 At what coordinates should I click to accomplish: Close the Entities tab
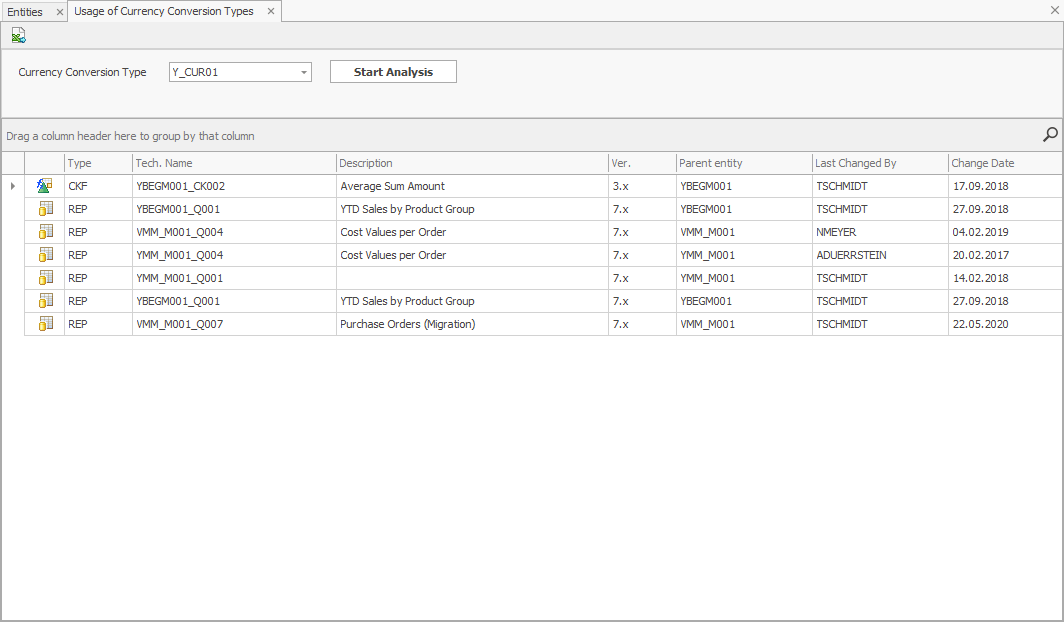tap(60, 12)
